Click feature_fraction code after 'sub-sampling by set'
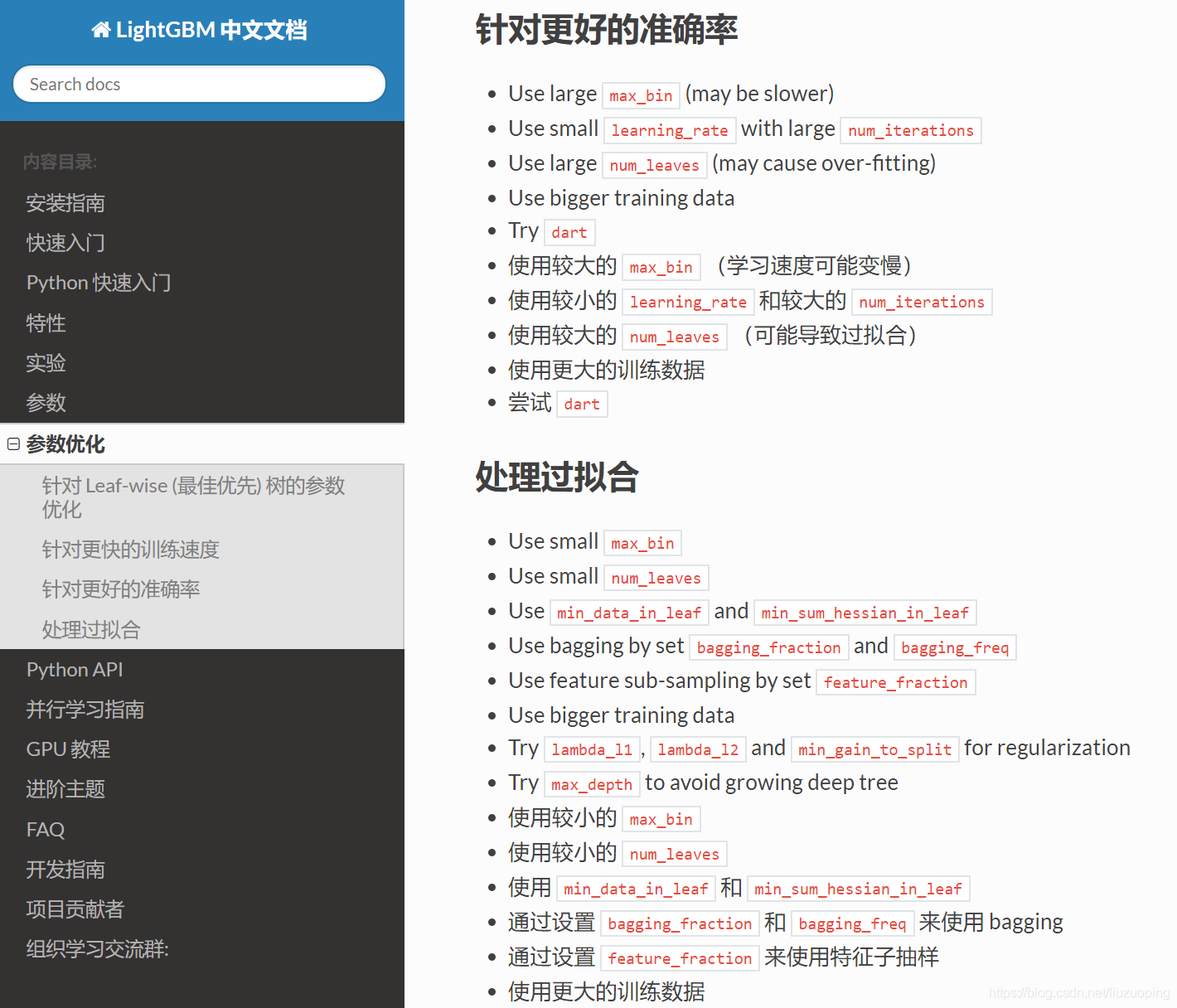 [x=896, y=682]
